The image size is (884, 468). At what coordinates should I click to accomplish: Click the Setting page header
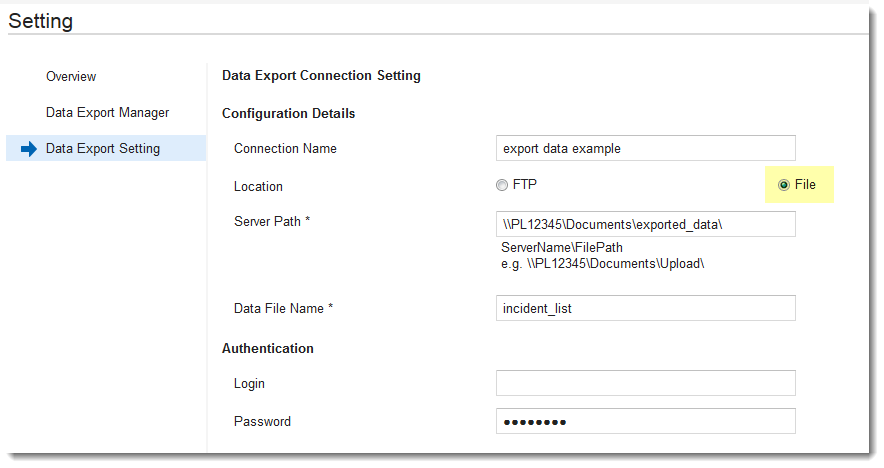coord(41,21)
